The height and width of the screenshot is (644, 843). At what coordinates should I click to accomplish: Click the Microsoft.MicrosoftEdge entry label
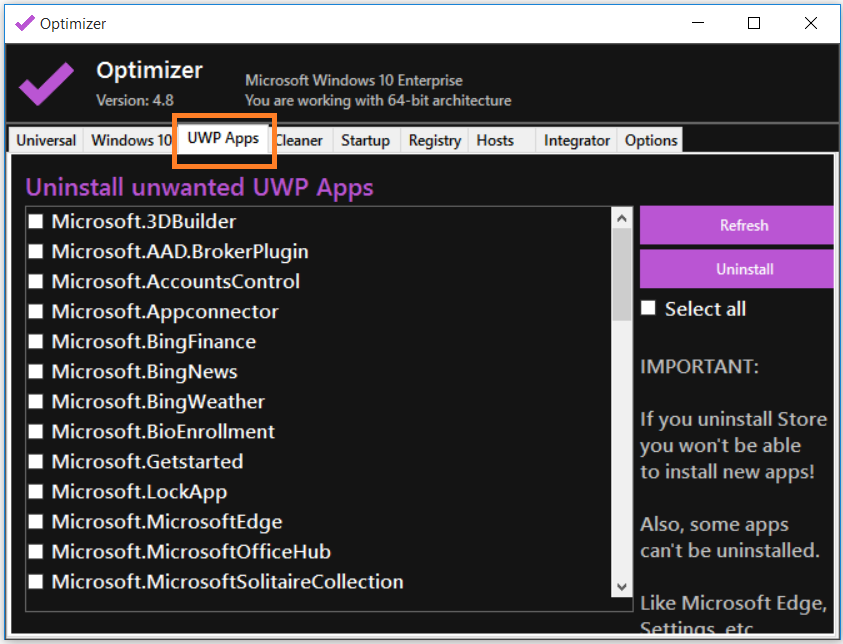coord(167,522)
